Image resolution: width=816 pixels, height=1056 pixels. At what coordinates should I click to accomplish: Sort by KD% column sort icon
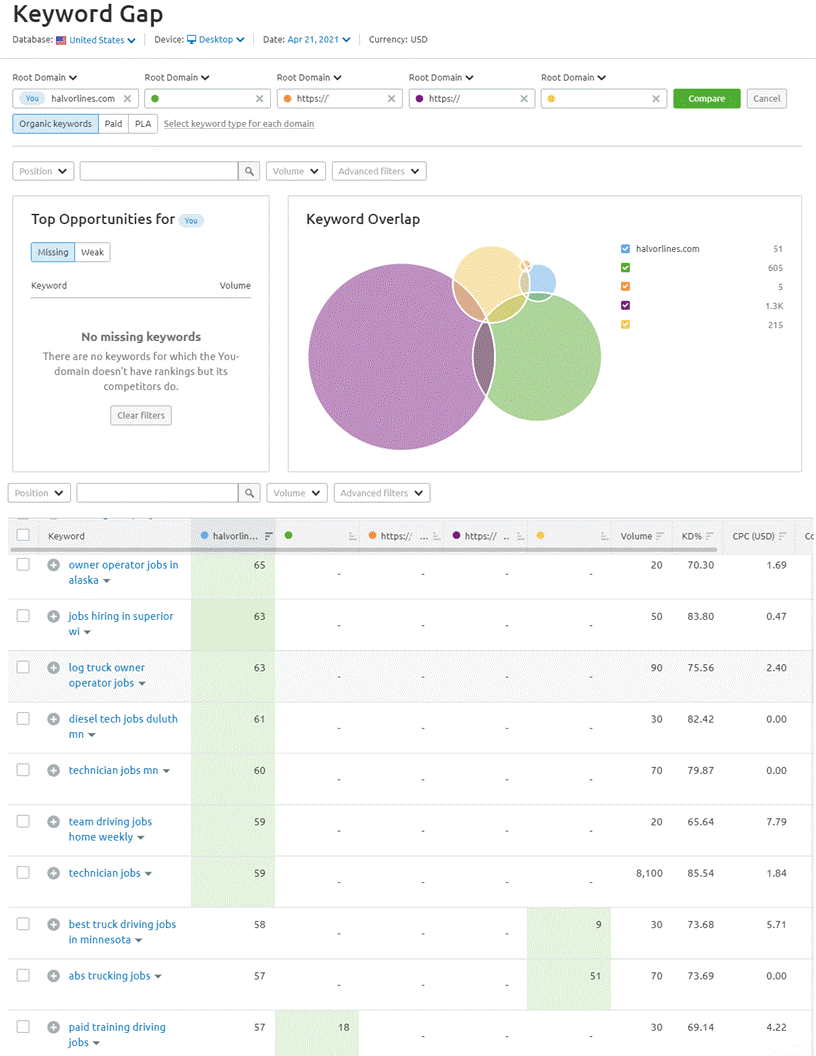710,537
